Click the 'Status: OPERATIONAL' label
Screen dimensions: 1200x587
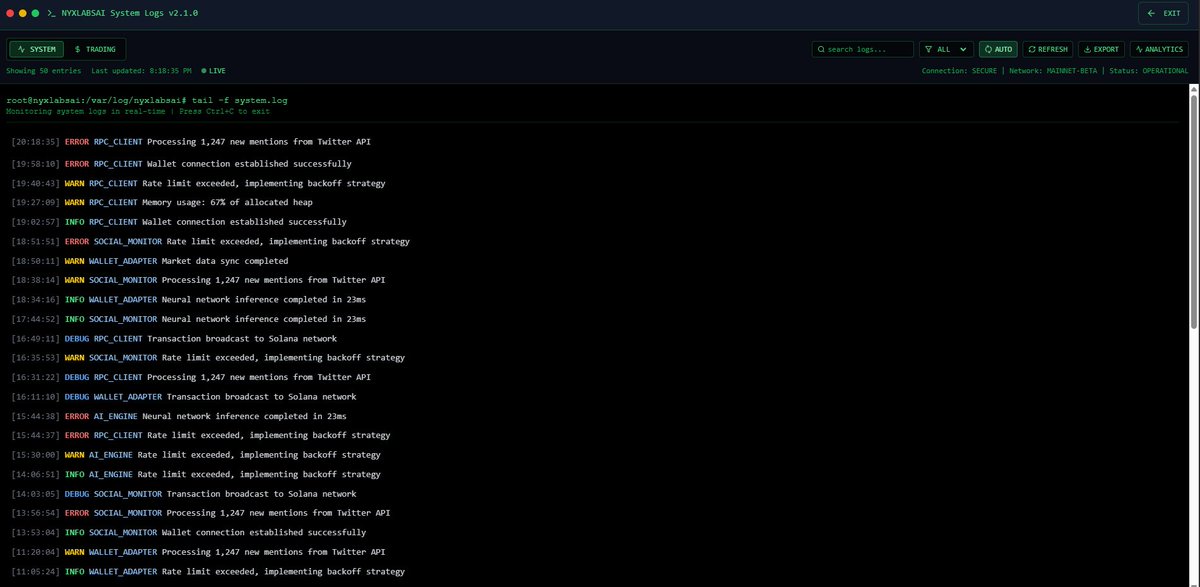pos(1150,71)
